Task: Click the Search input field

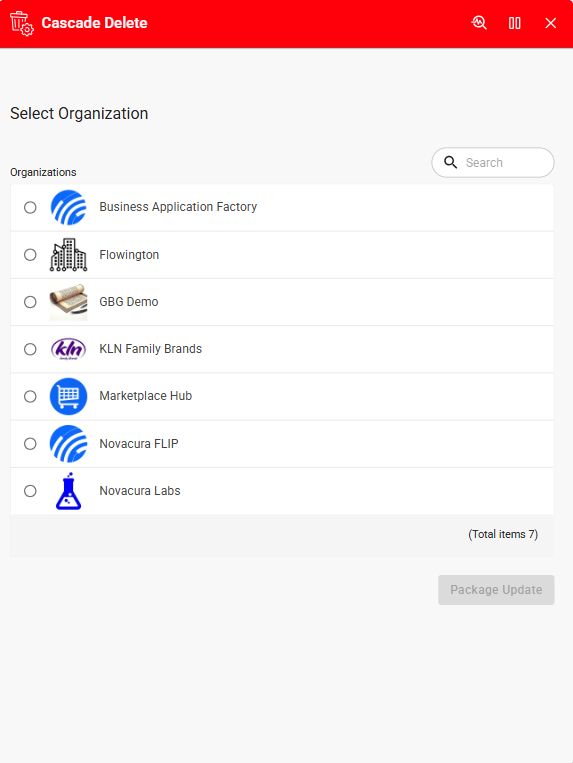Action: (493, 163)
